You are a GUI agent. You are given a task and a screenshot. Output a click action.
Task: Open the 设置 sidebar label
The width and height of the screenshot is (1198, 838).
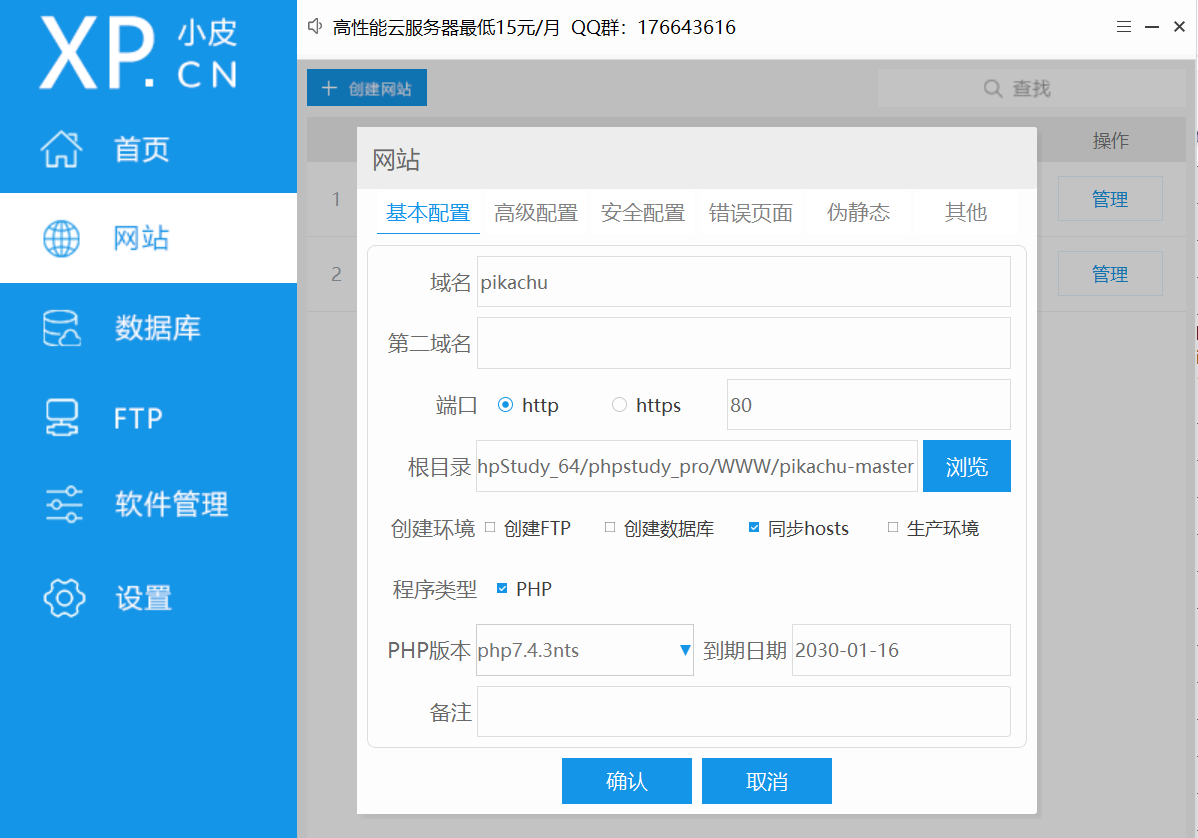point(144,597)
